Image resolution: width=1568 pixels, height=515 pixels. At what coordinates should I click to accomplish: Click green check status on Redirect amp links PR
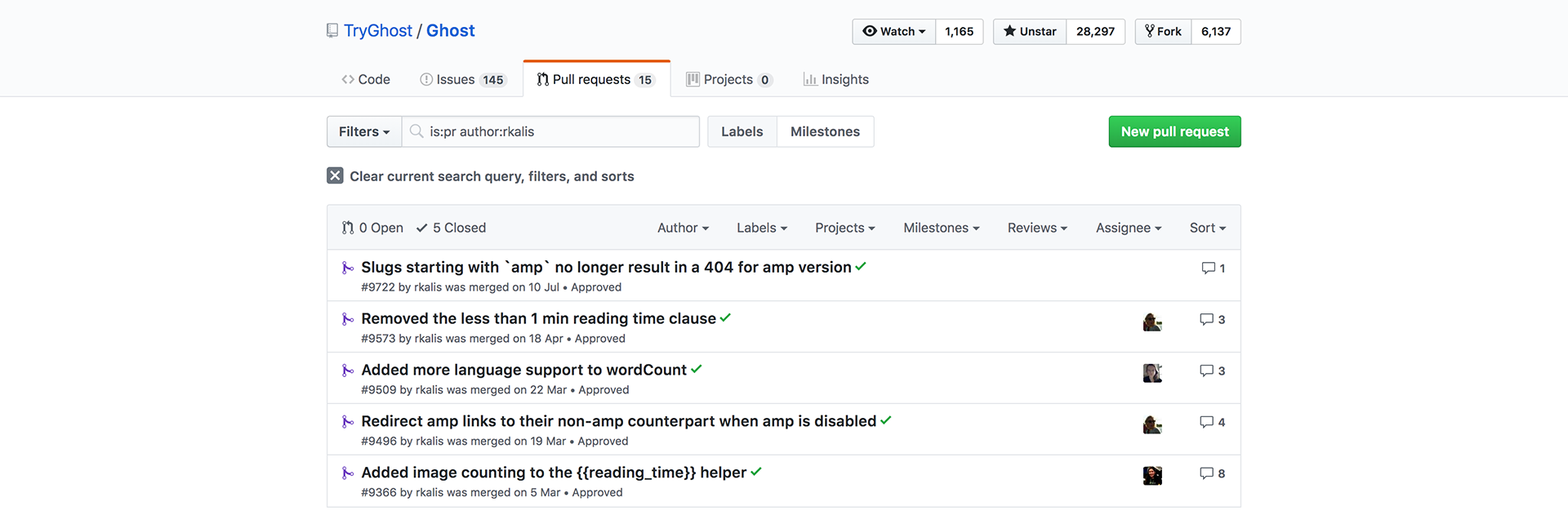[x=885, y=421]
